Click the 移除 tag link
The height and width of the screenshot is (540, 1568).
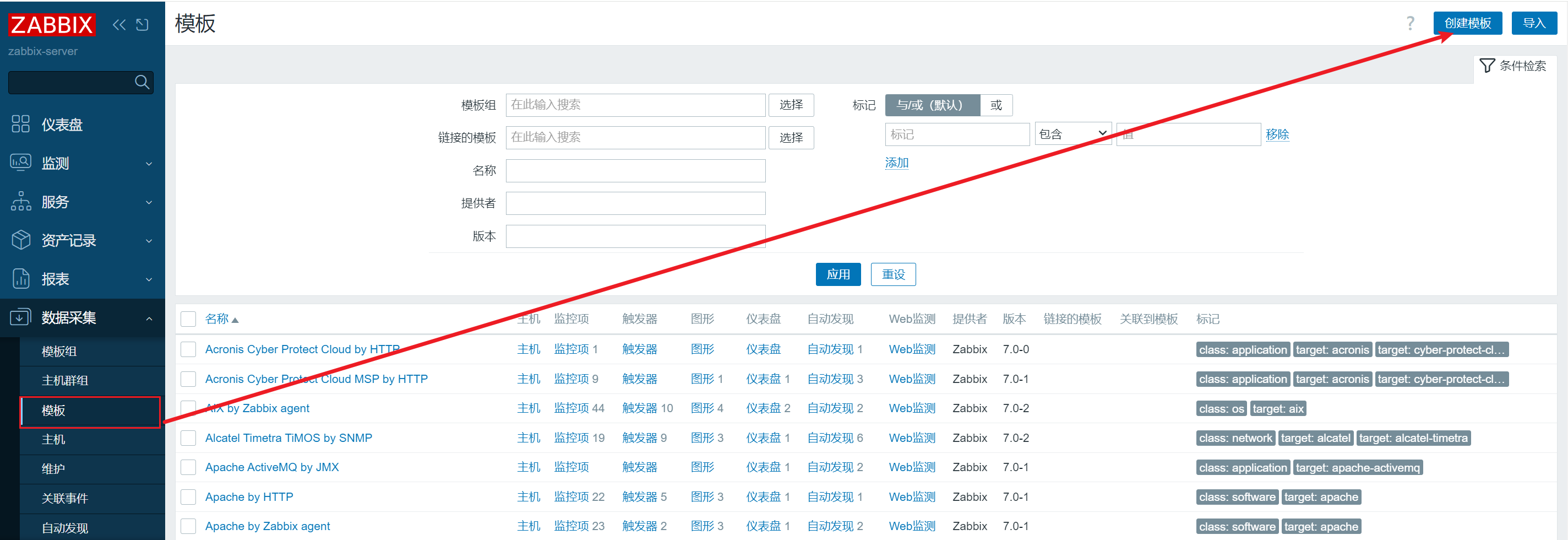1277,134
